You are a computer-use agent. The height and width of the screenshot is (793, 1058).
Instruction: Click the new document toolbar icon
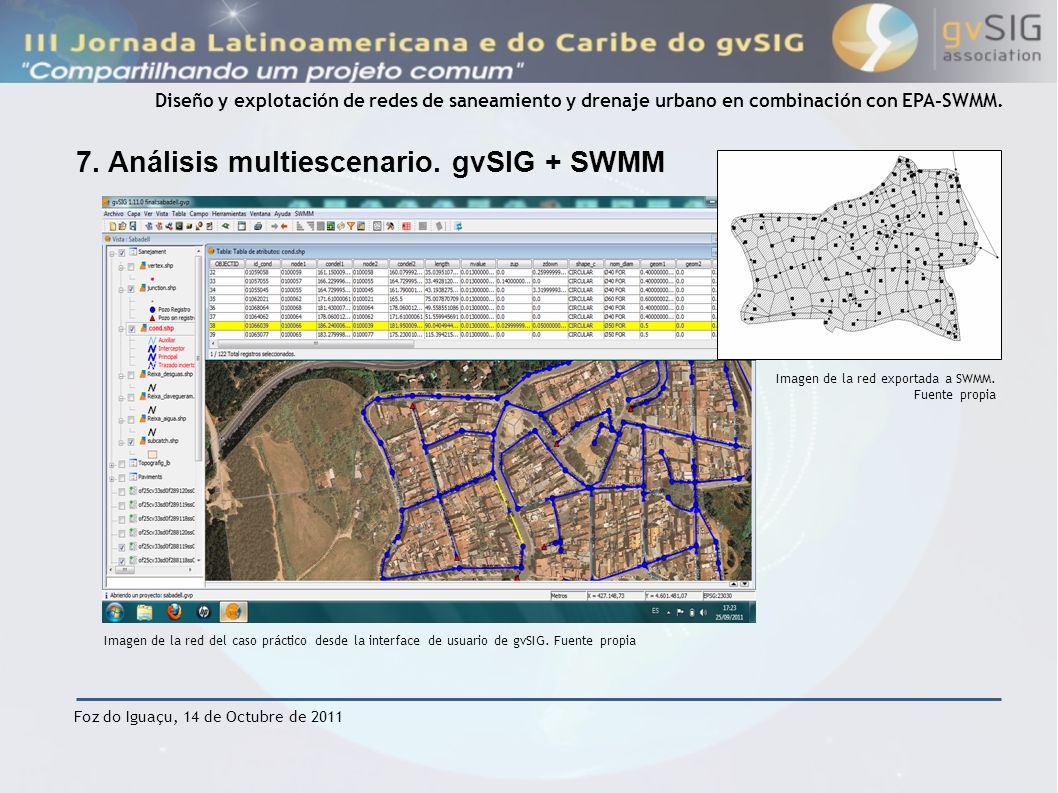[x=112, y=226]
